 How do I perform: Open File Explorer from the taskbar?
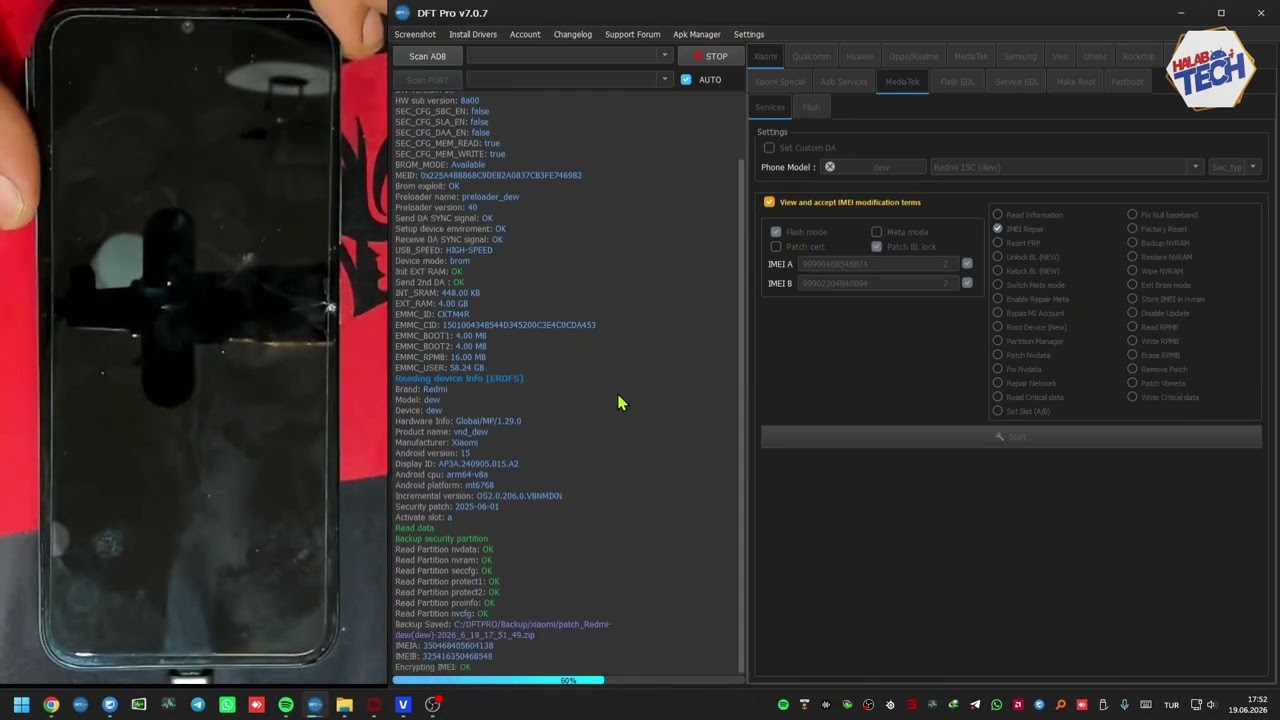click(x=345, y=705)
